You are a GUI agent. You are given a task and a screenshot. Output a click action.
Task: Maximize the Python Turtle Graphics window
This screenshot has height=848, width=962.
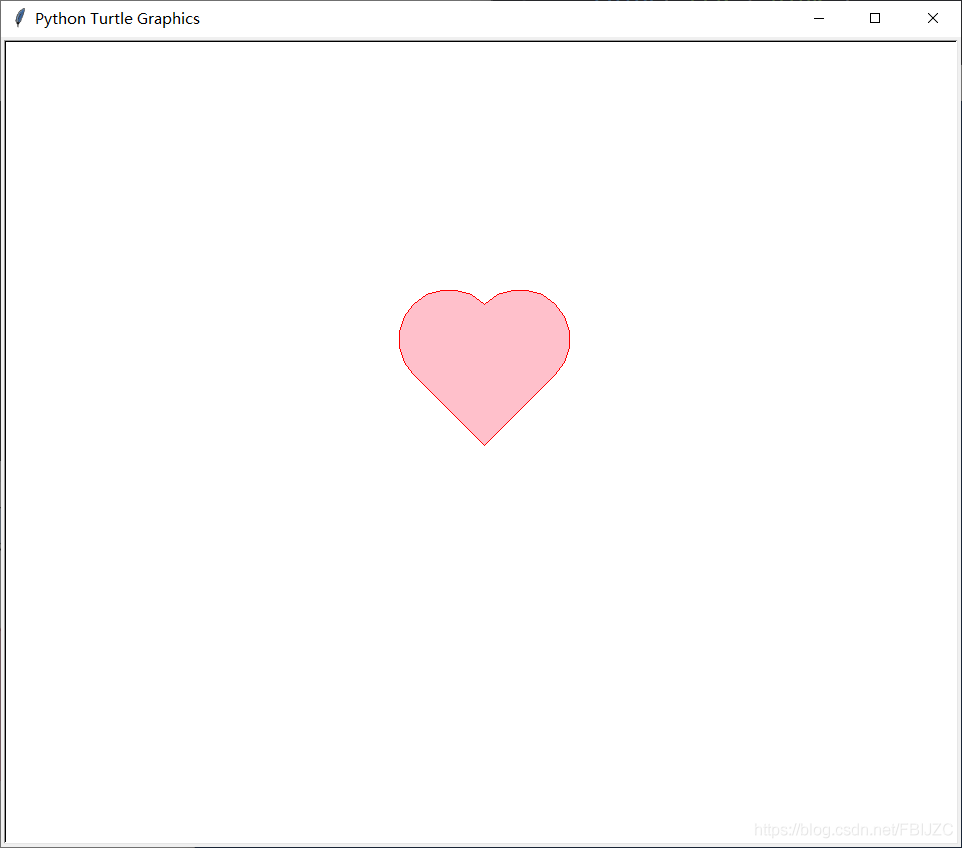pos(875,18)
